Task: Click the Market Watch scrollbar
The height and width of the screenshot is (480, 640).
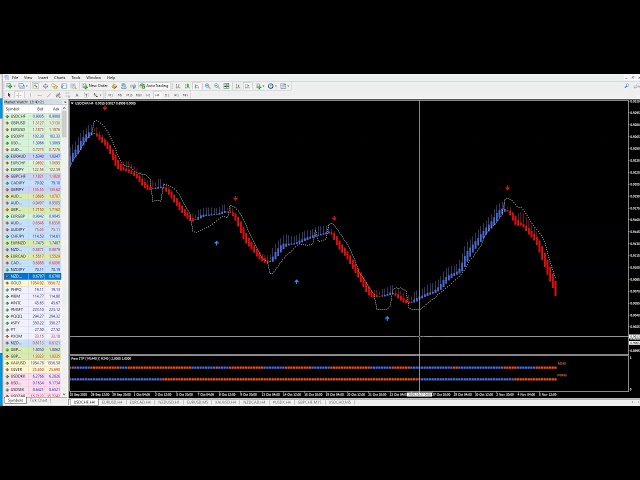Action: 64,250
